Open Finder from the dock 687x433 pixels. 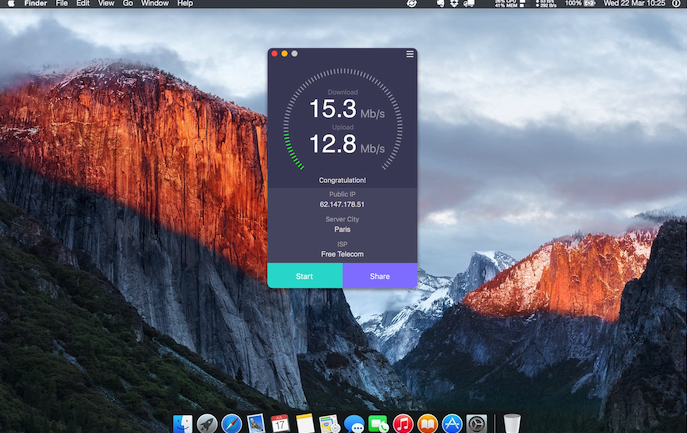tap(183, 423)
